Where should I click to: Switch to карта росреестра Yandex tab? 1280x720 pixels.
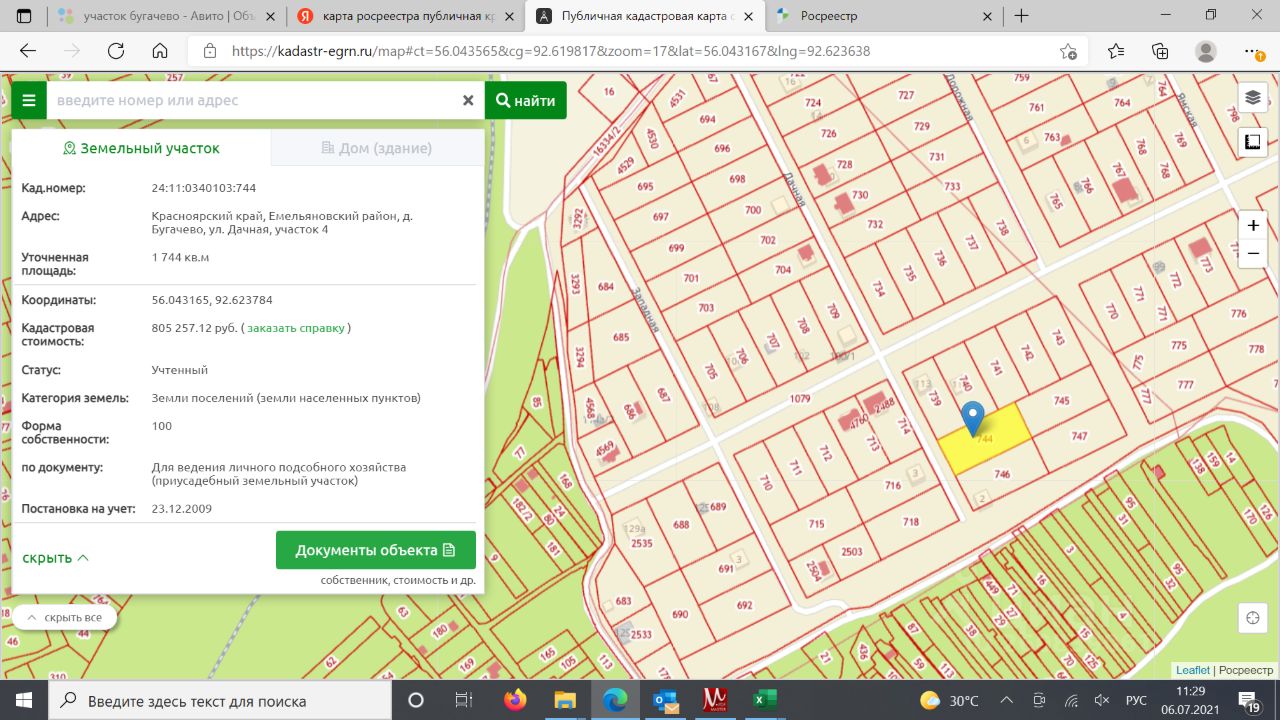(407, 16)
